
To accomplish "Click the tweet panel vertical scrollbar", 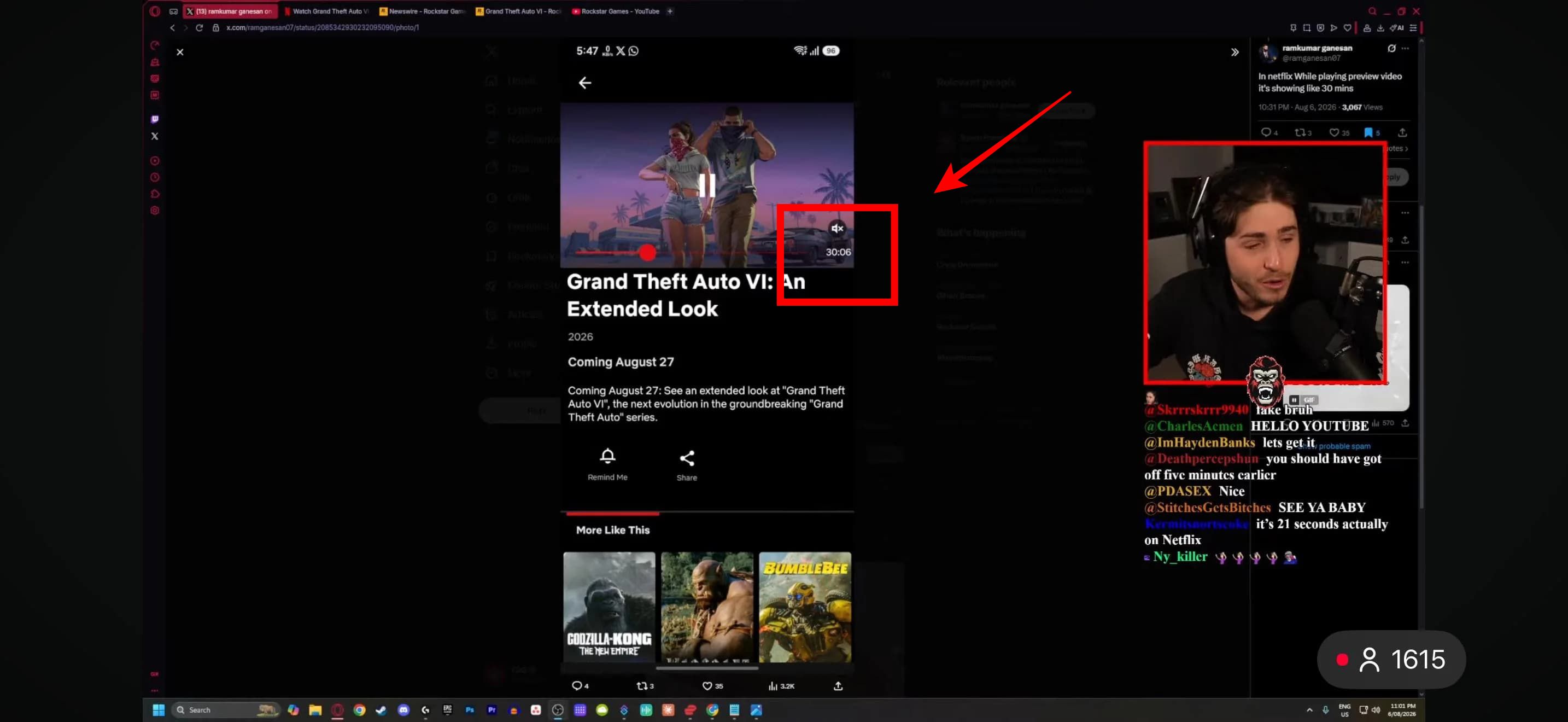I will [1421, 356].
